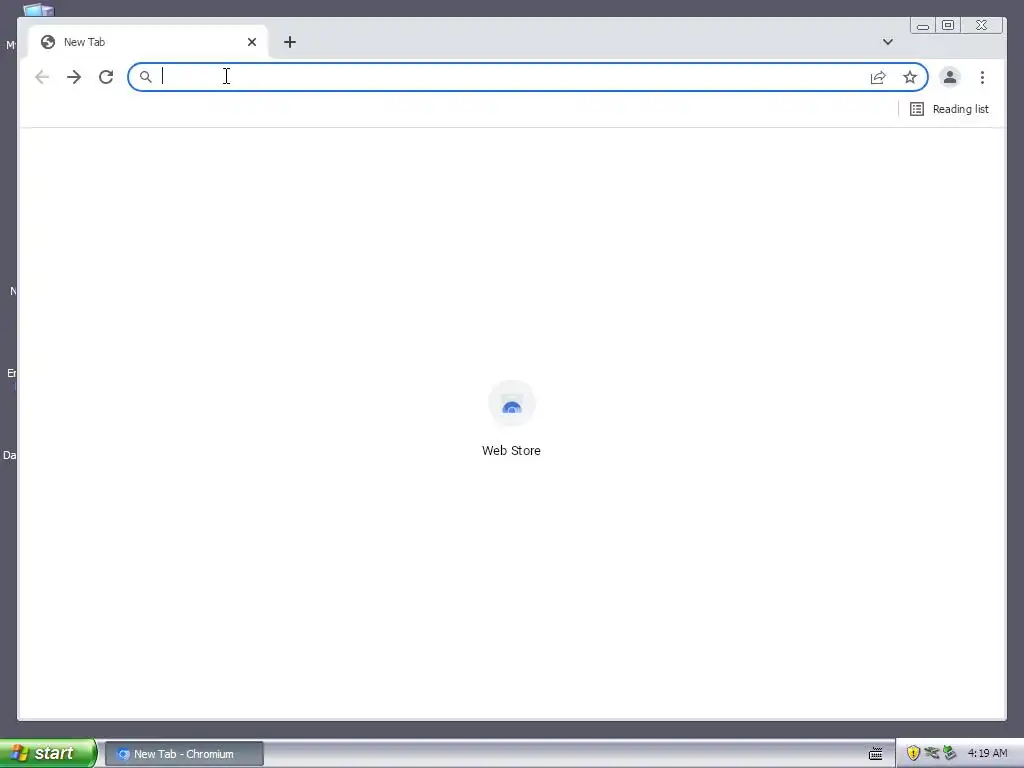Open the Chromium three-dot menu

point(982,77)
